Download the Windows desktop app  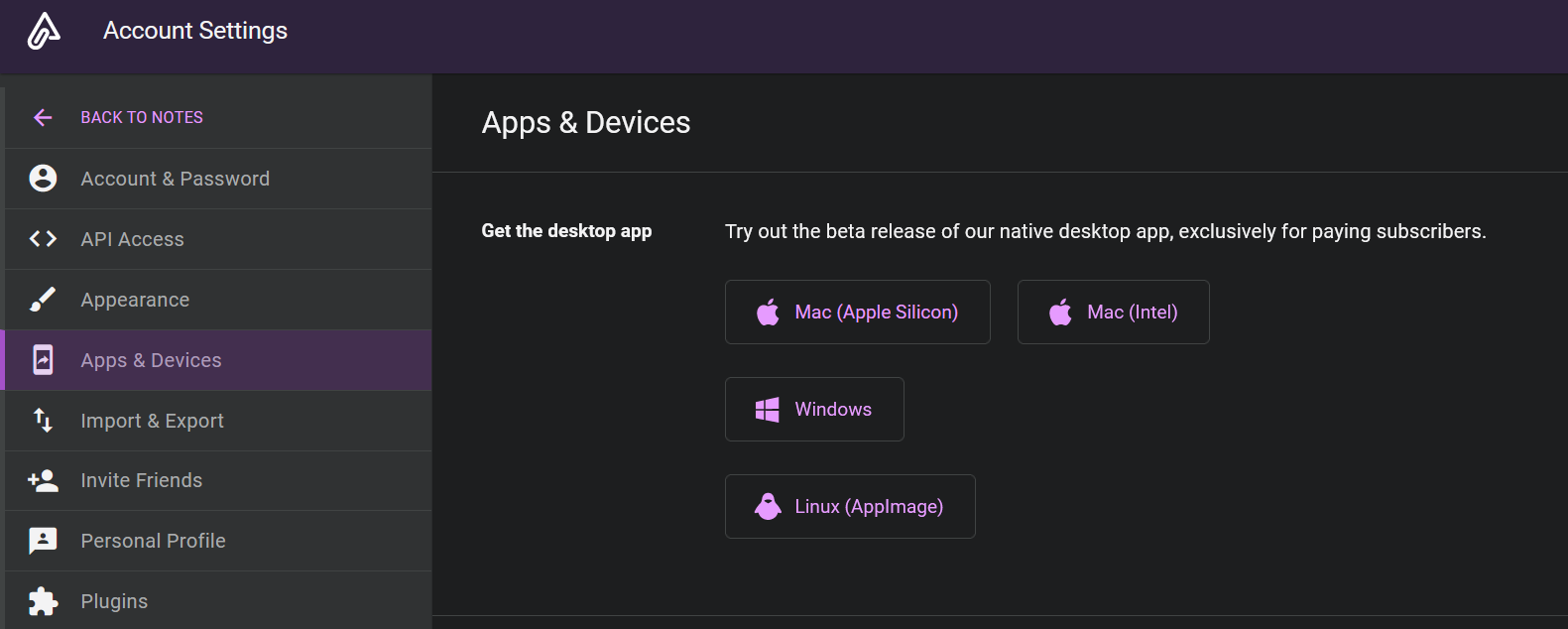[814, 410]
